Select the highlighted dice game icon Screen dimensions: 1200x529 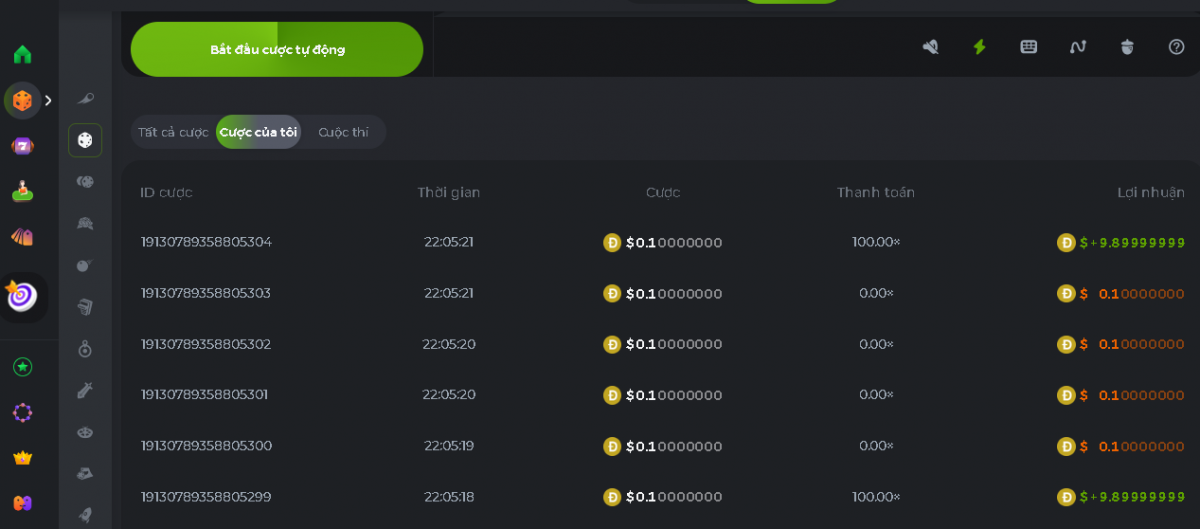tap(85, 140)
